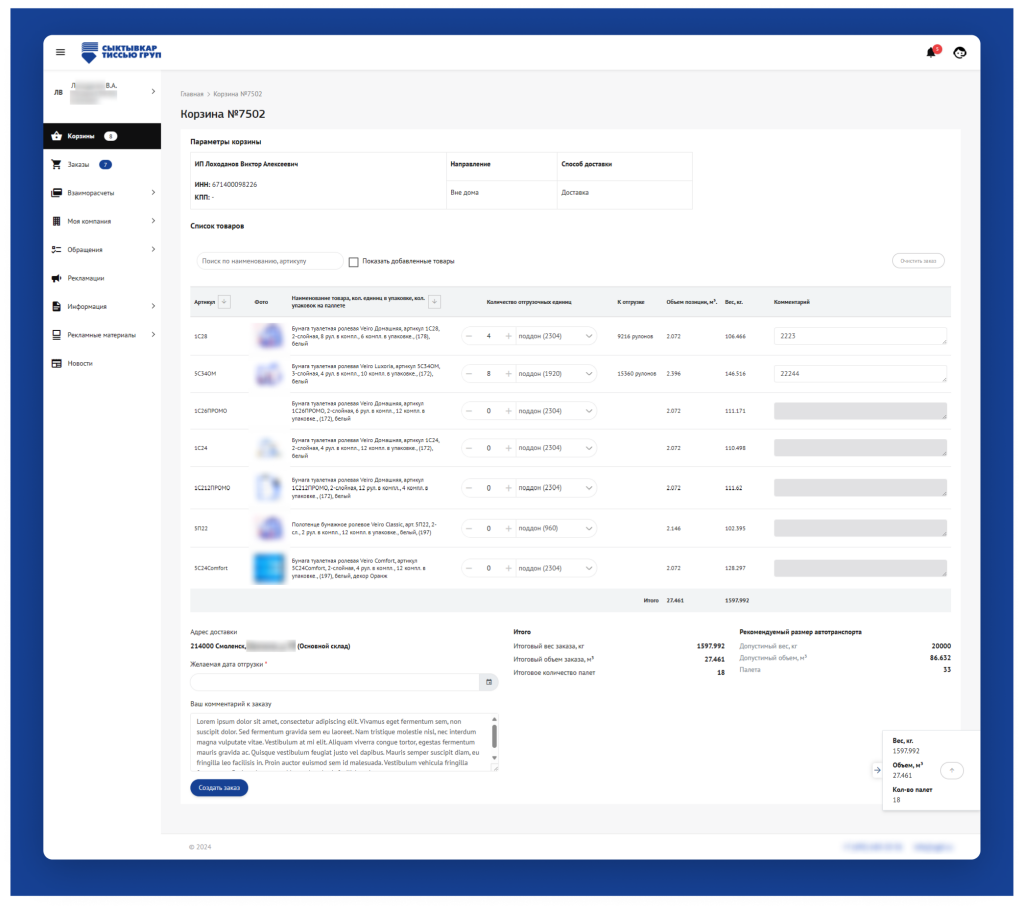The height and width of the screenshot is (911, 1024).
Task: Expand the Обращения submenu chevron
Action: pos(153,249)
